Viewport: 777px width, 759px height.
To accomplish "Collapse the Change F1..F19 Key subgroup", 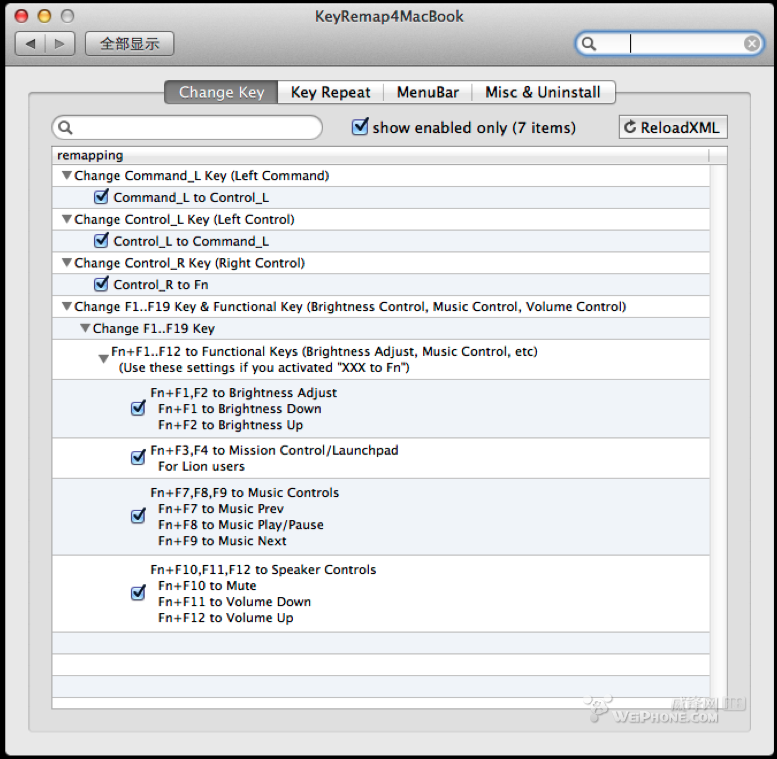I will pyautogui.click(x=85, y=328).
